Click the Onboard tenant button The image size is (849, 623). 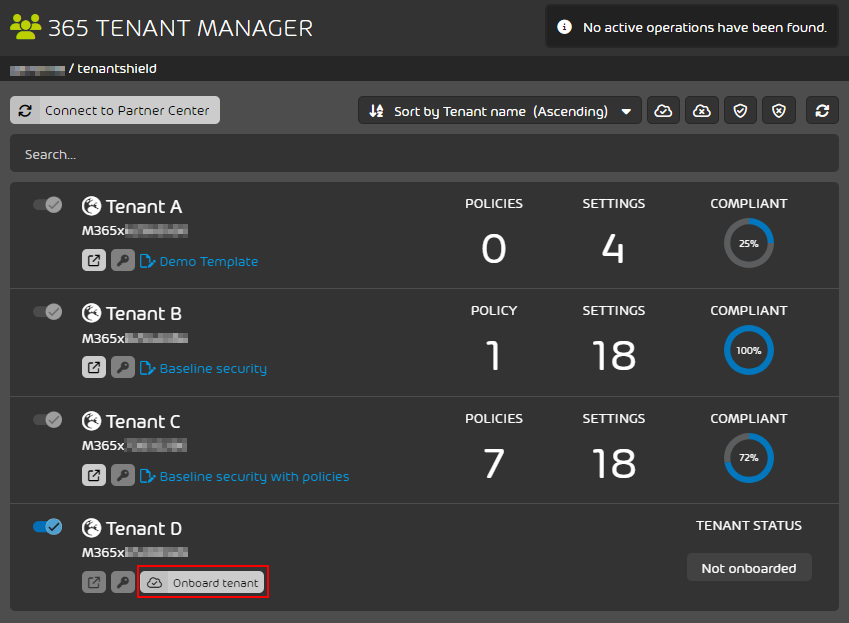point(203,582)
